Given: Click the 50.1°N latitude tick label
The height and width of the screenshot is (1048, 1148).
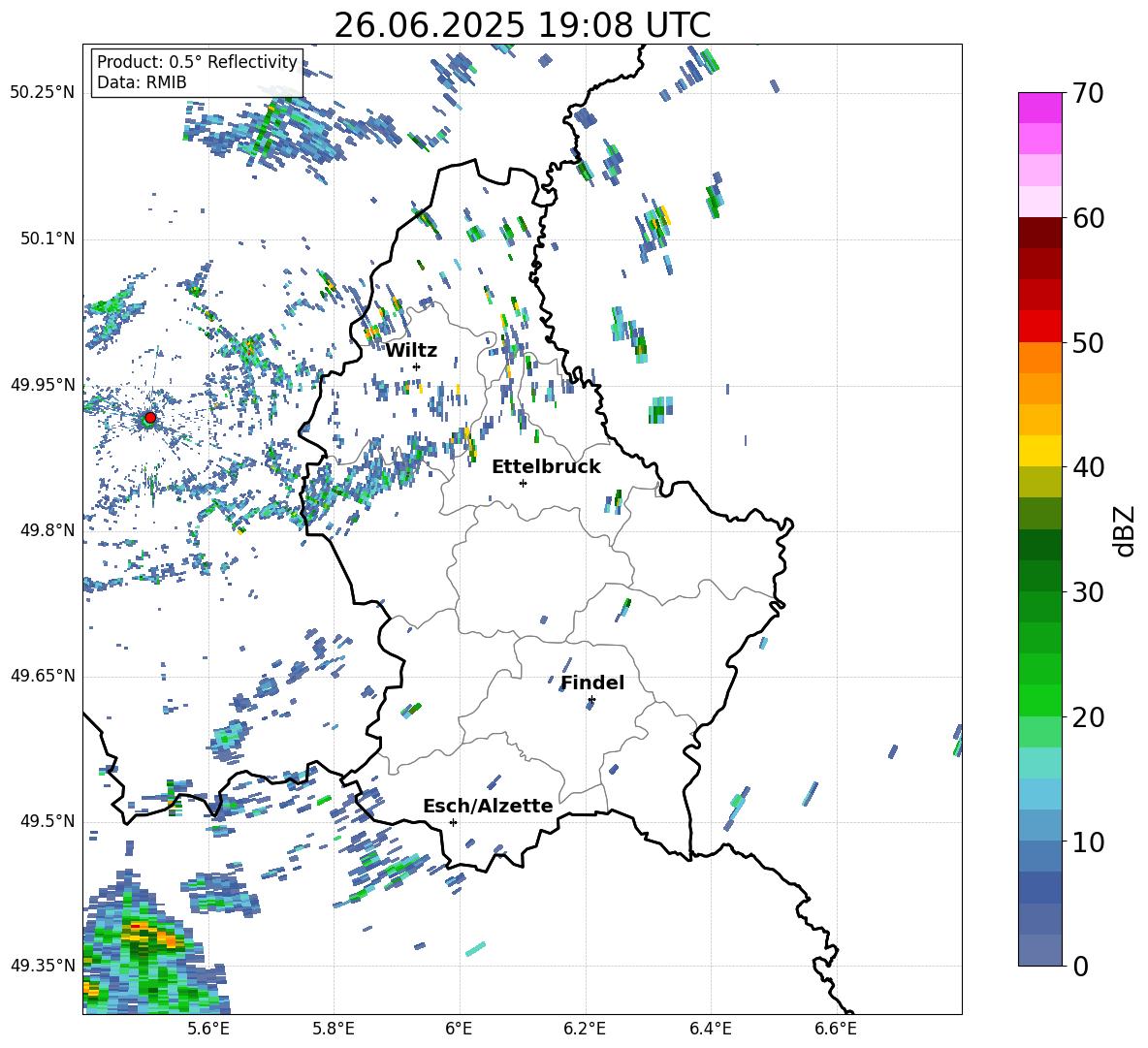Looking at the screenshot, I should click(x=47, y=238).
